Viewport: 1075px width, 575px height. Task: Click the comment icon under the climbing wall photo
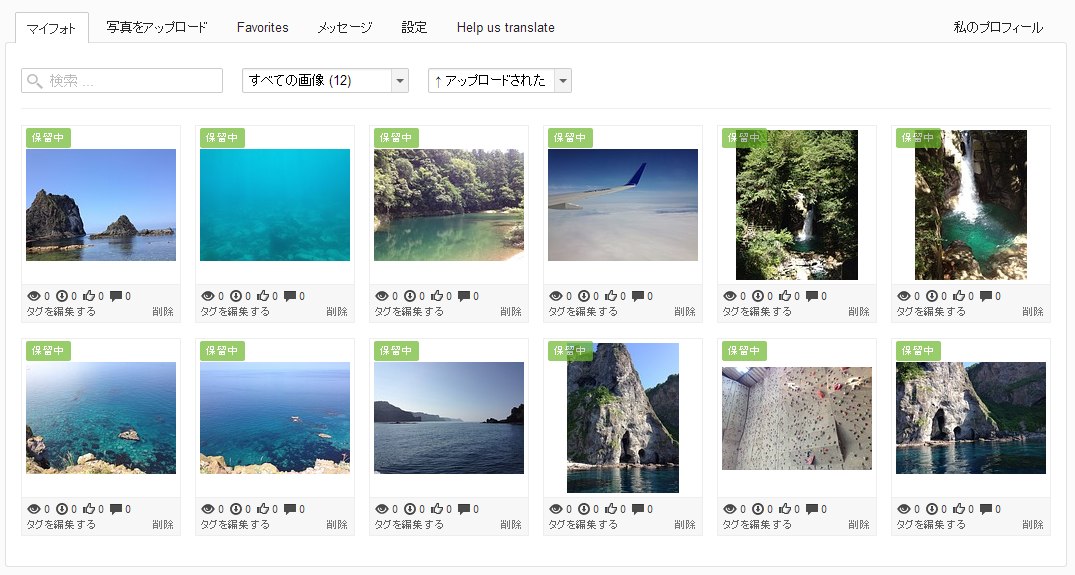tap(812, 509)
